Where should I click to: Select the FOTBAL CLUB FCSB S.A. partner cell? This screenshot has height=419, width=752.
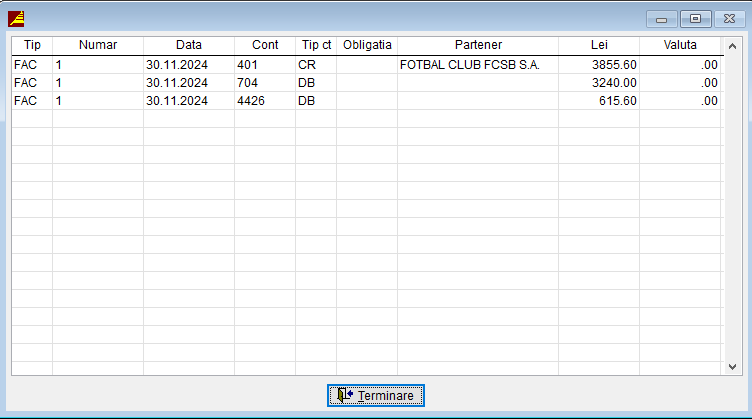pos(469,65)
